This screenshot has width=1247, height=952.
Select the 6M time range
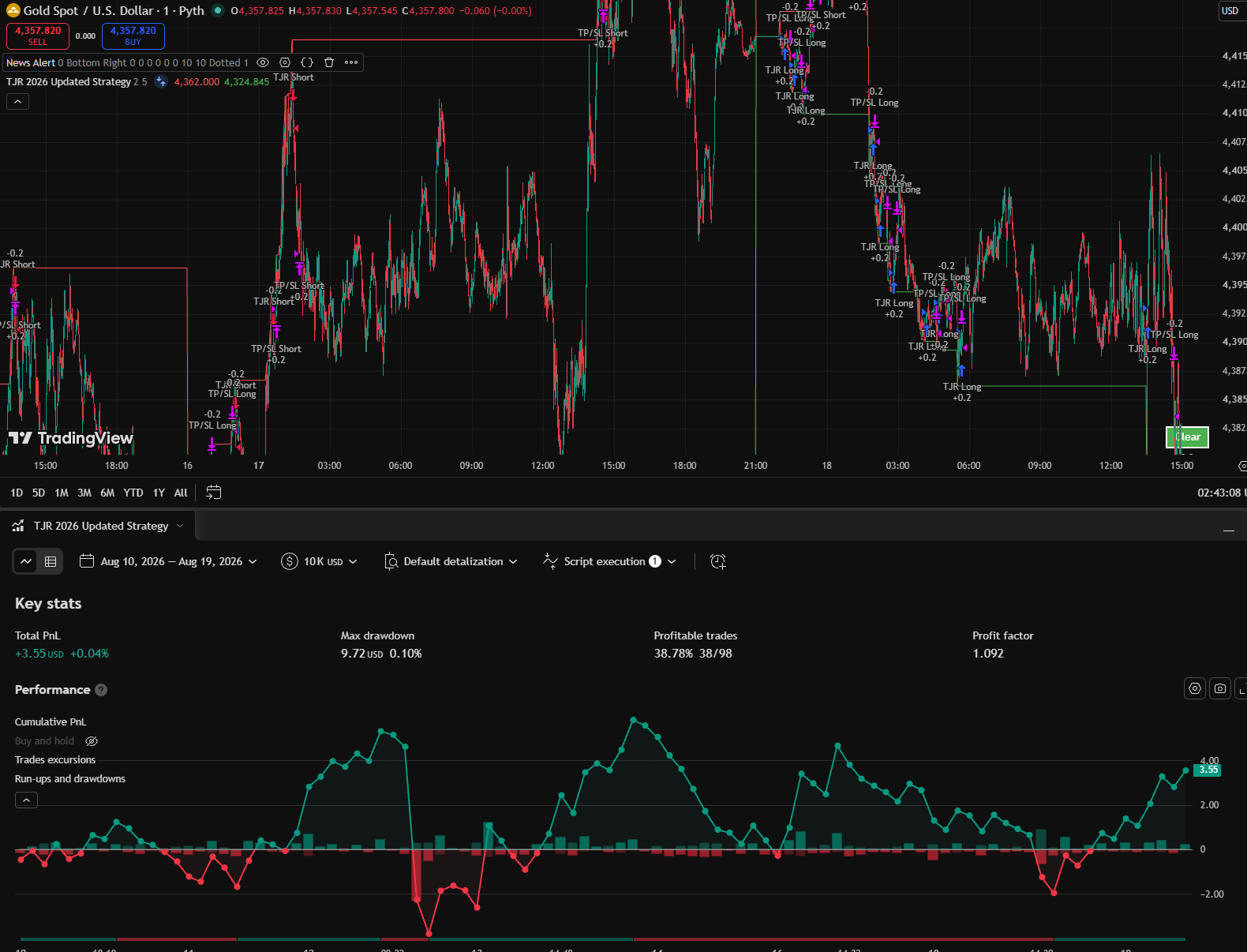[107, 493]
